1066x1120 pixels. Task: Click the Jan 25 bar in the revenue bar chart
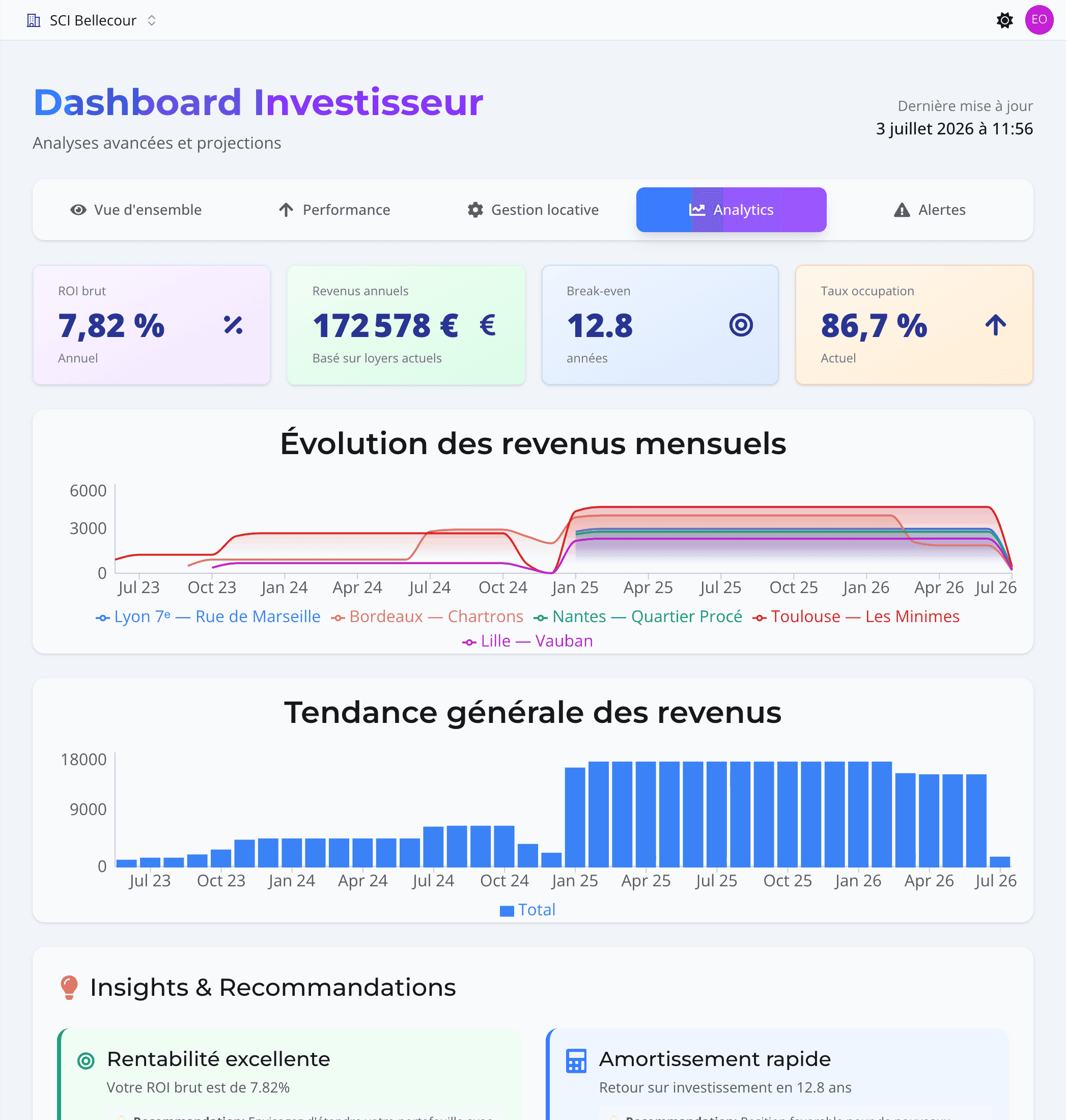575,817
